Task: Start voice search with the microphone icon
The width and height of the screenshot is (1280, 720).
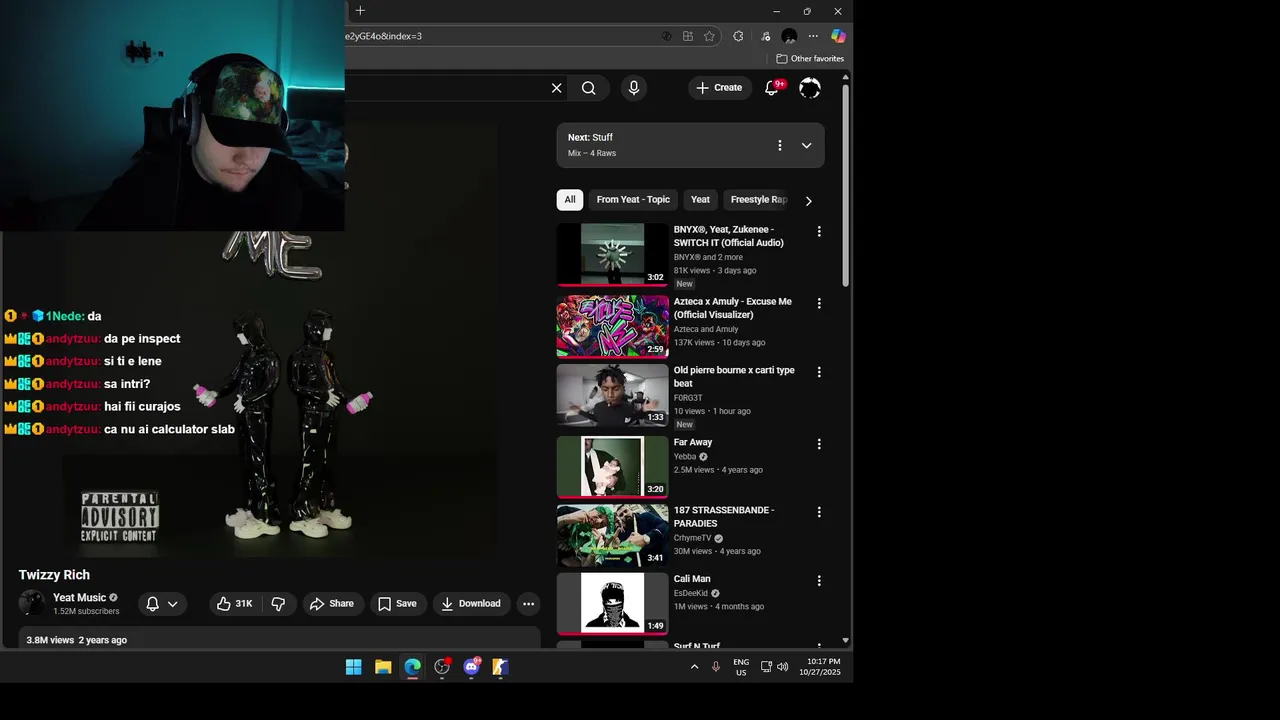Action: click(634, 88)
